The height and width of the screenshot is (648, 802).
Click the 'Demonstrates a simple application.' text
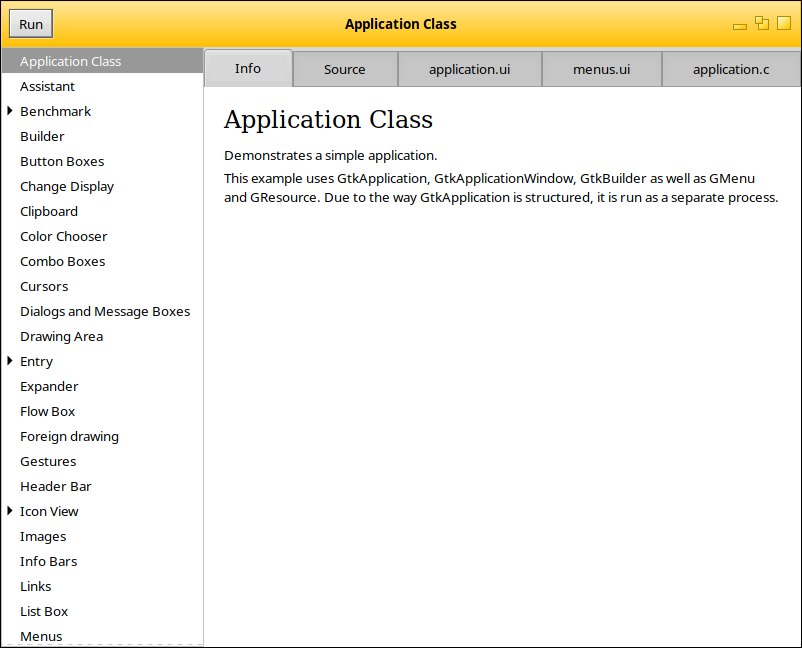click(330, 155)
